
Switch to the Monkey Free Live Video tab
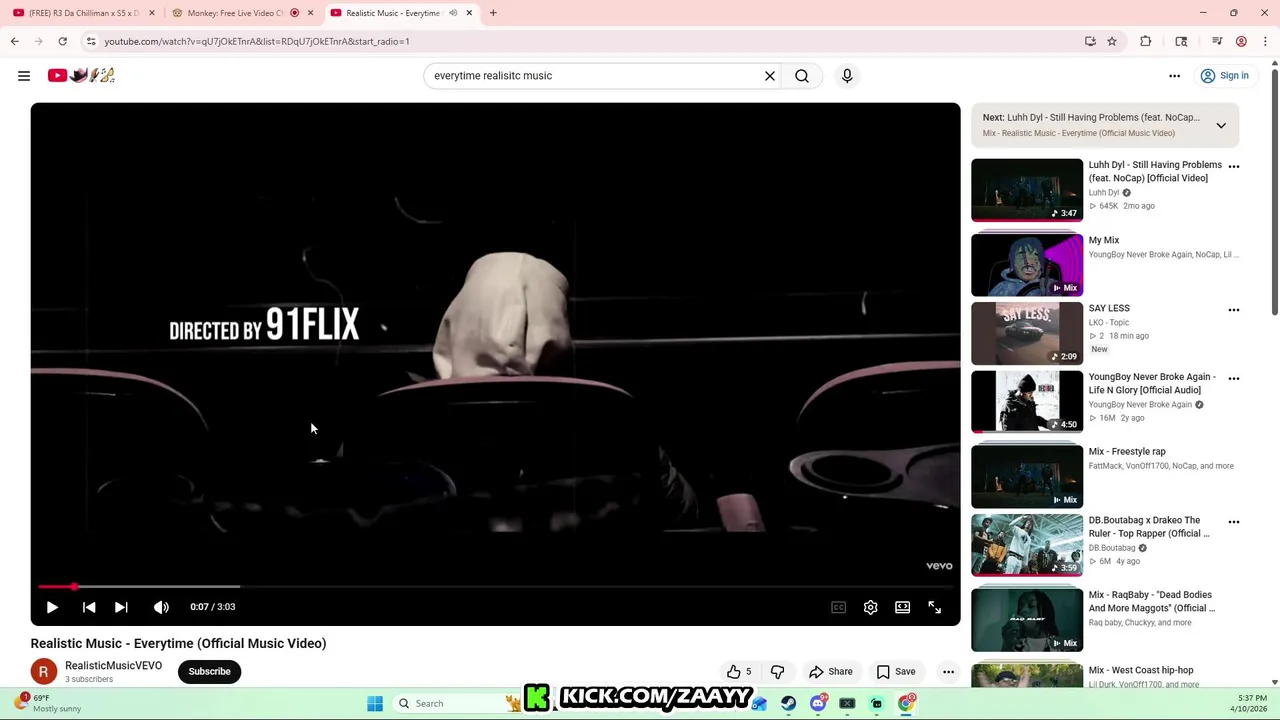pos(235,13)
